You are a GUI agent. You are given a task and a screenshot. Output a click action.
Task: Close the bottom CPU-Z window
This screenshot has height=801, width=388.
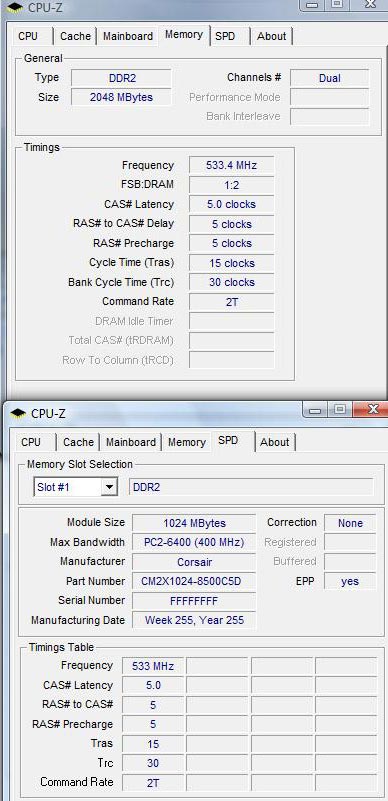pos(372,410)
